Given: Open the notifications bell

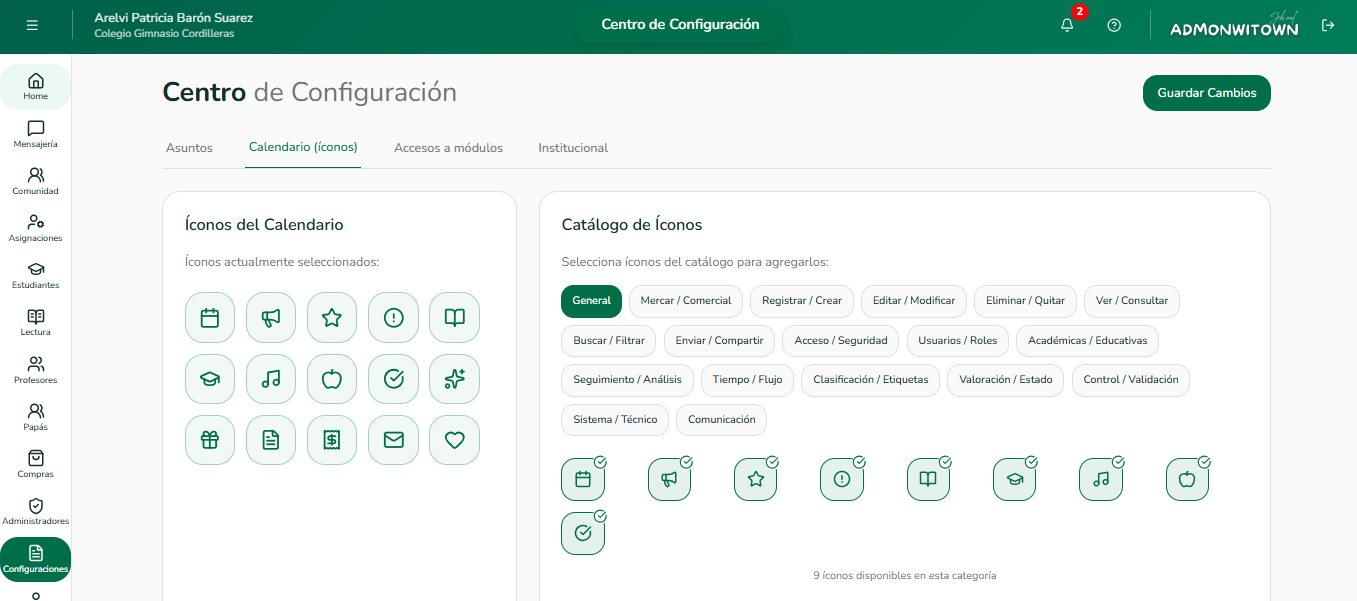Looking at the screenshot, I should click(1067, 25).
